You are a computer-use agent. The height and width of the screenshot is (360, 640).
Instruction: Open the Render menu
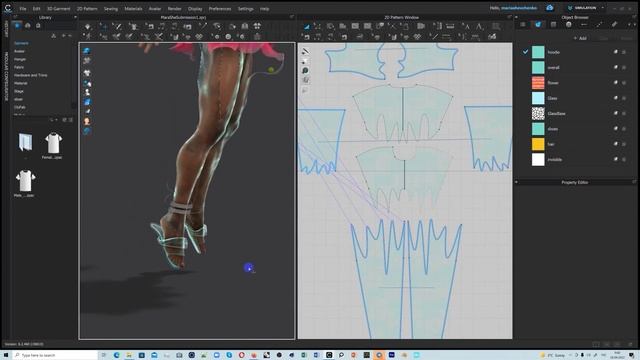click(x=174, y=9)
